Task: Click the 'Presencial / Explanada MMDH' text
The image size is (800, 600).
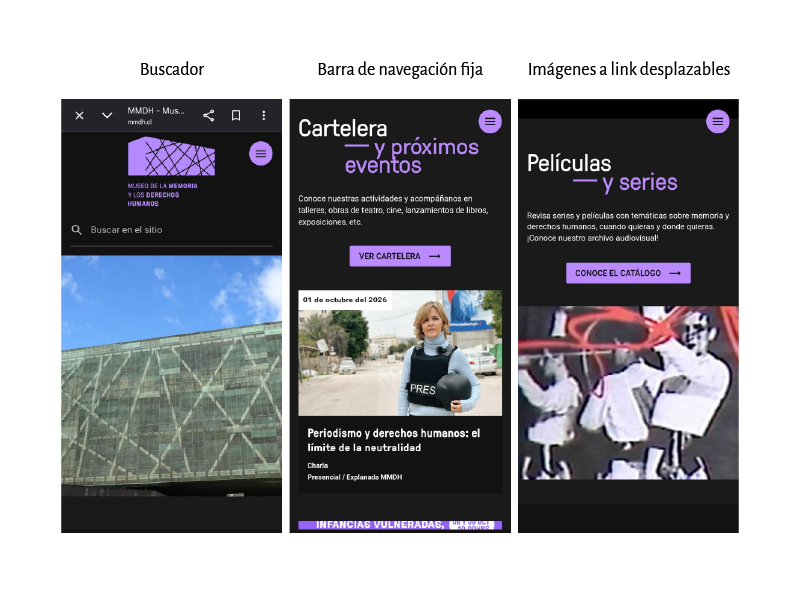Action: [x=355, y=478]
